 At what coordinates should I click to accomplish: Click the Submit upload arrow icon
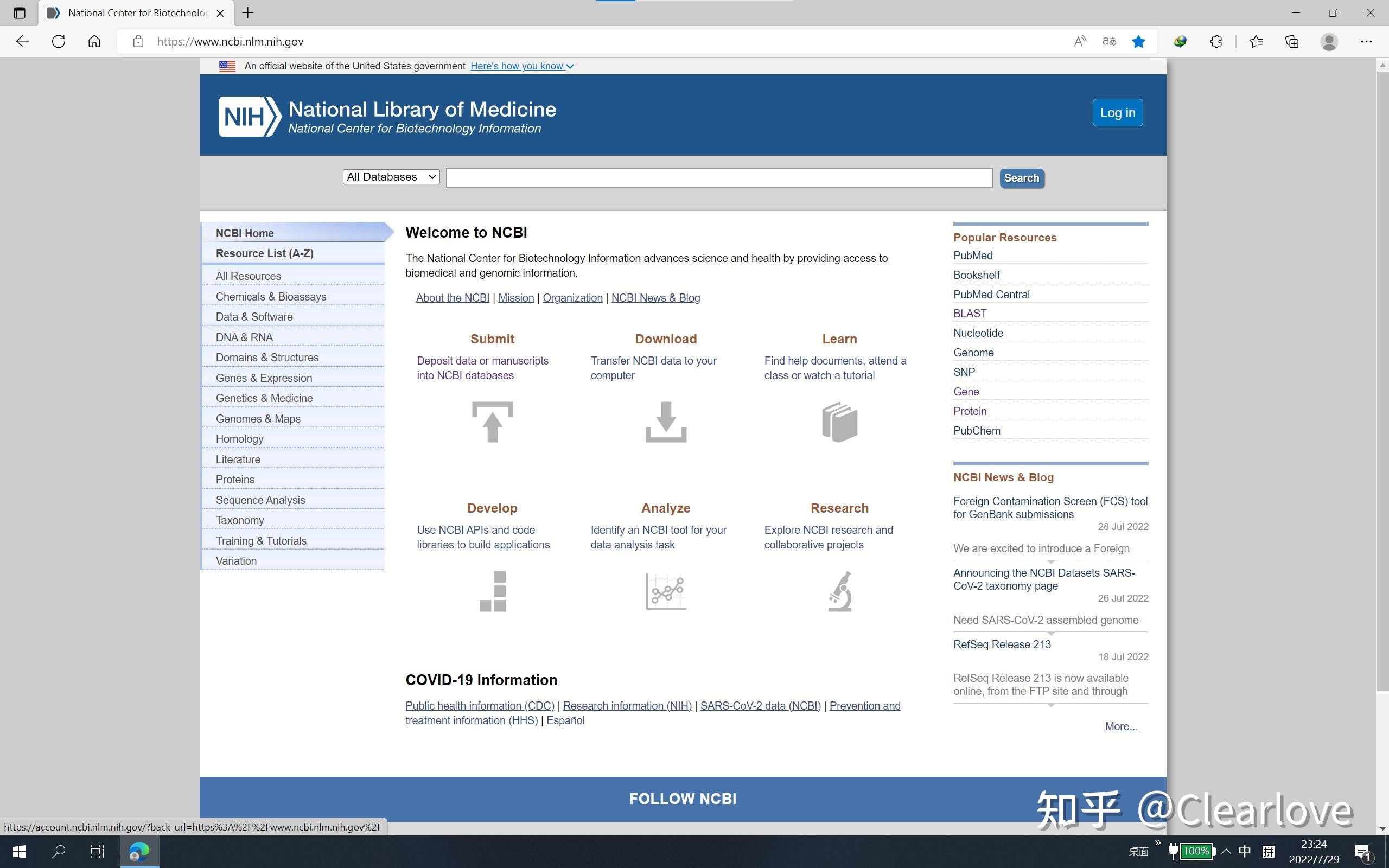click(492, 423)
